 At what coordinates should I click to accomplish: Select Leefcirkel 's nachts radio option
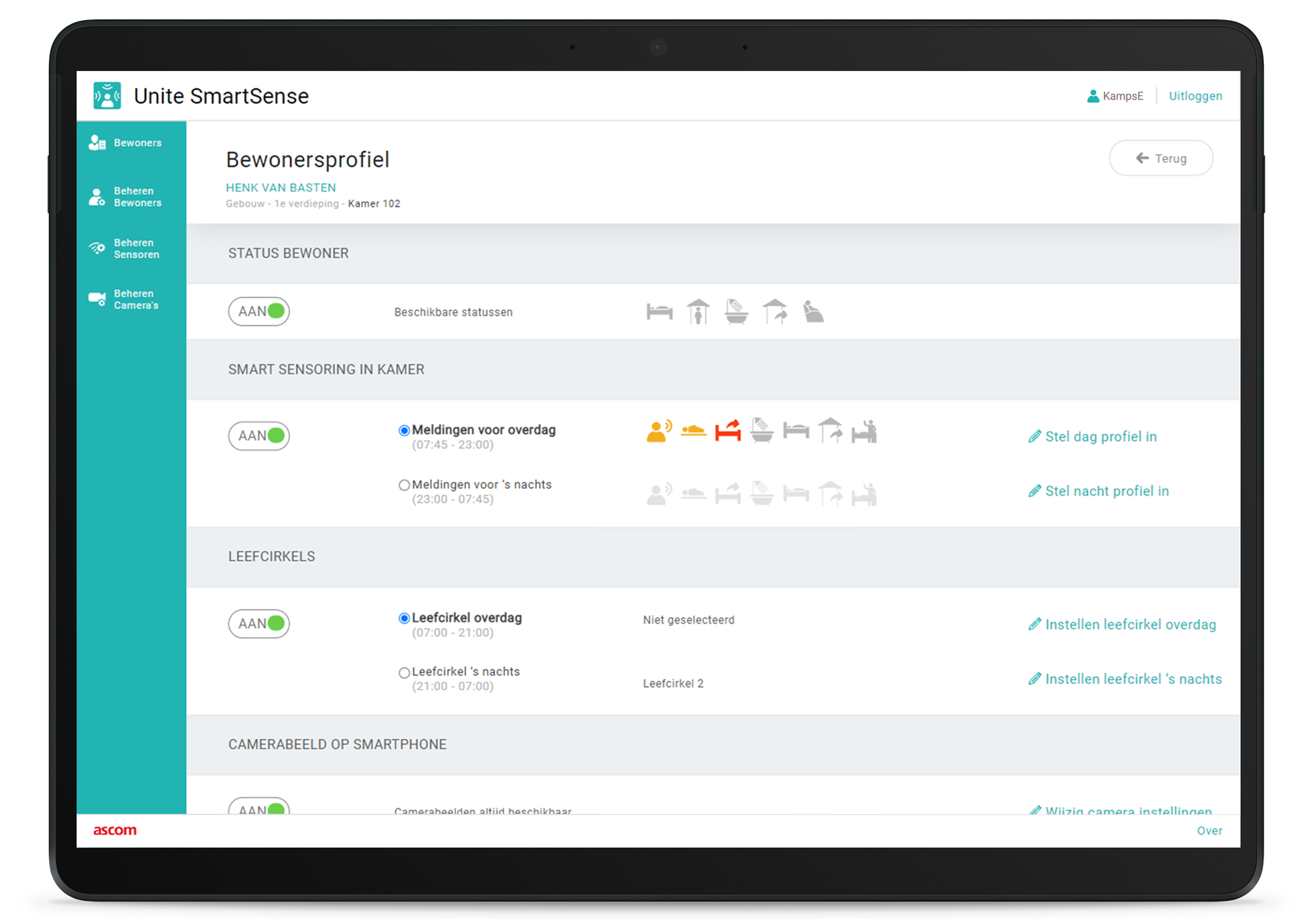click(x=404, y=672)
